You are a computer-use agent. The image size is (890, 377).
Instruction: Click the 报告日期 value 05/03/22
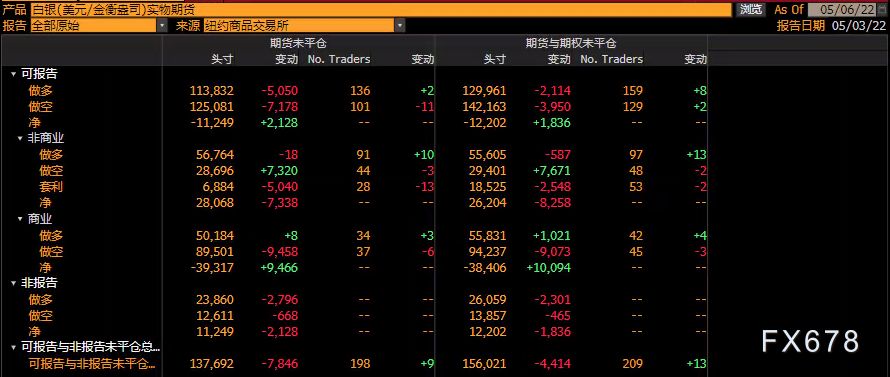tap(859, 26)
